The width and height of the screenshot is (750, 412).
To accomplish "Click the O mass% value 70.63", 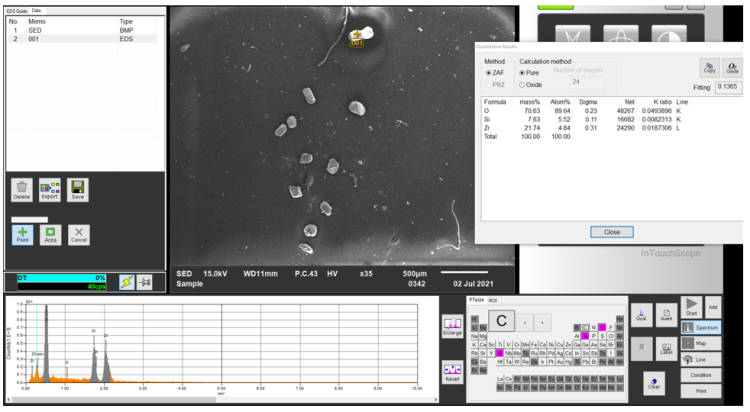I will coord(532,111).
